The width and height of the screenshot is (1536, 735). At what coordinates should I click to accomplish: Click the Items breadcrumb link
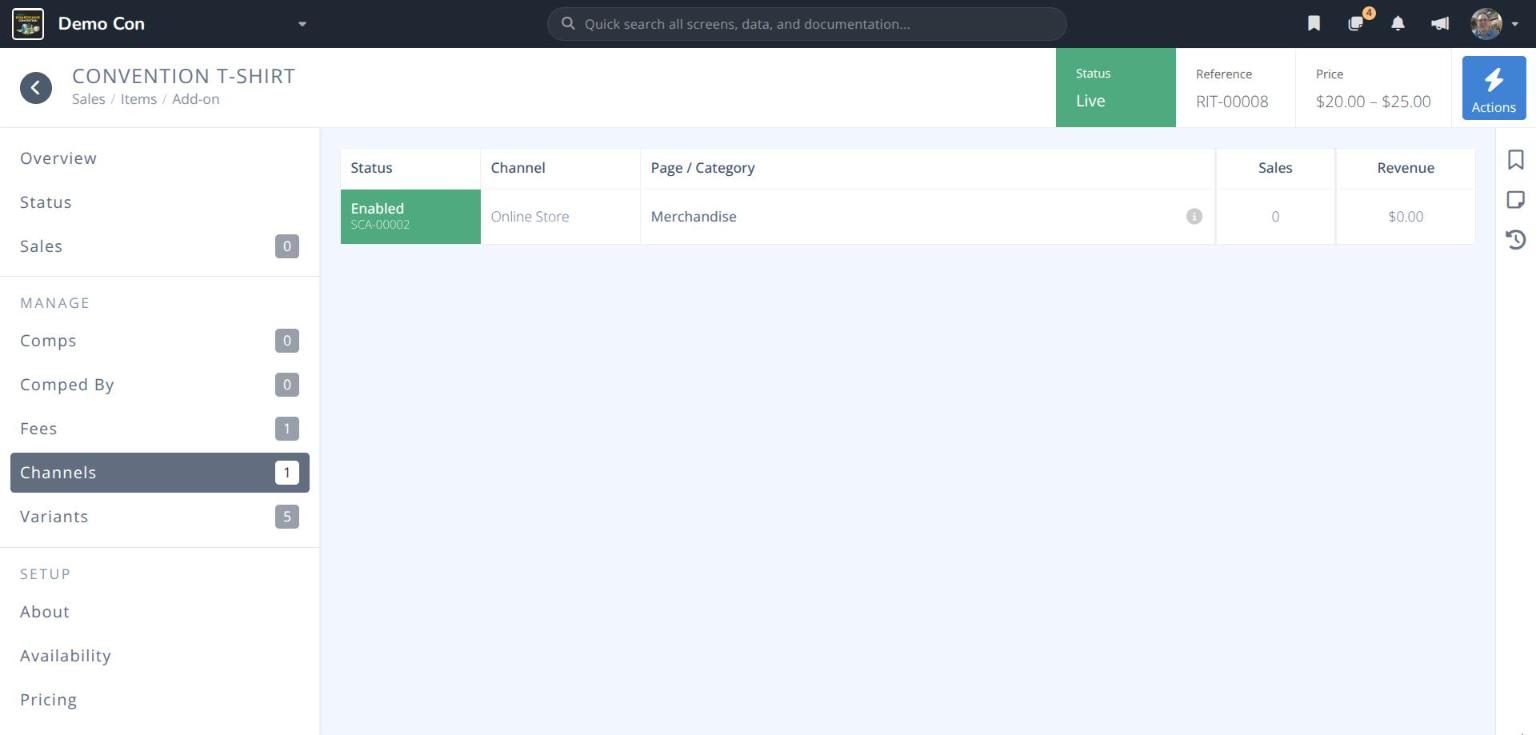coord(138,99)
